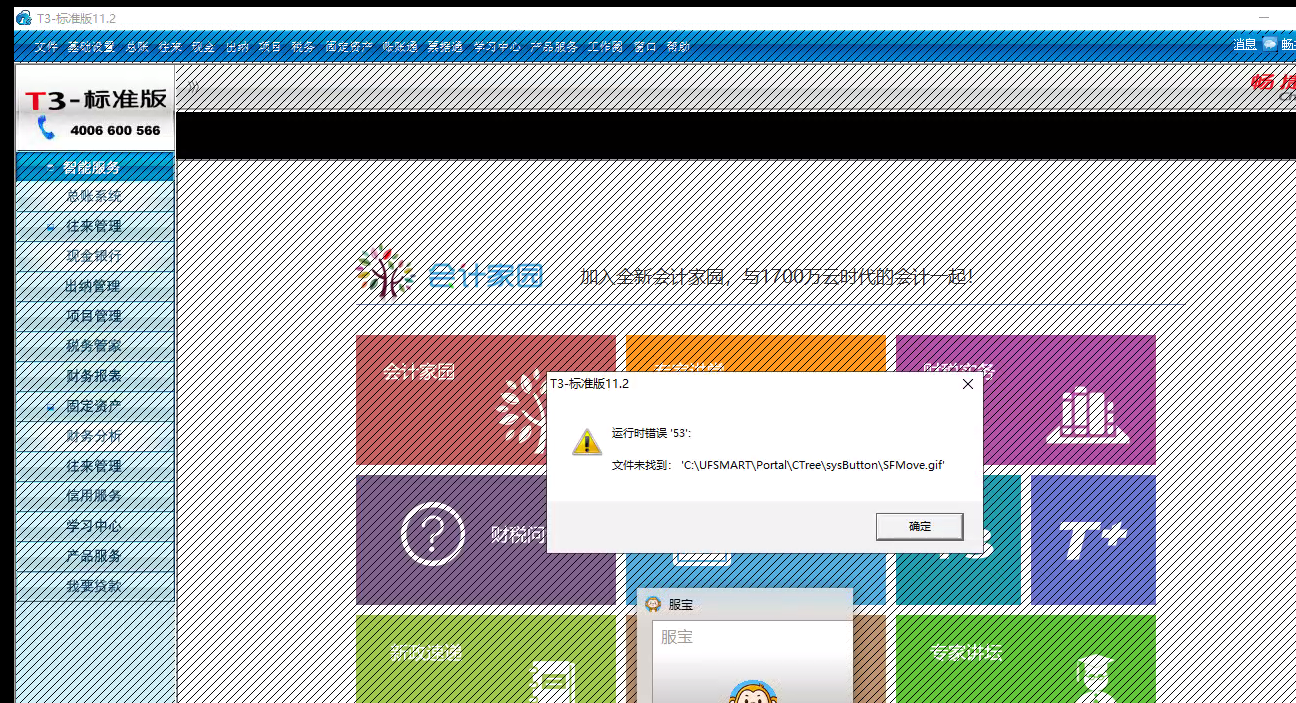Select 项目管理 in the sidebar
The height and width of the screenshot is (703, 1296).
(x=94, y=316)
